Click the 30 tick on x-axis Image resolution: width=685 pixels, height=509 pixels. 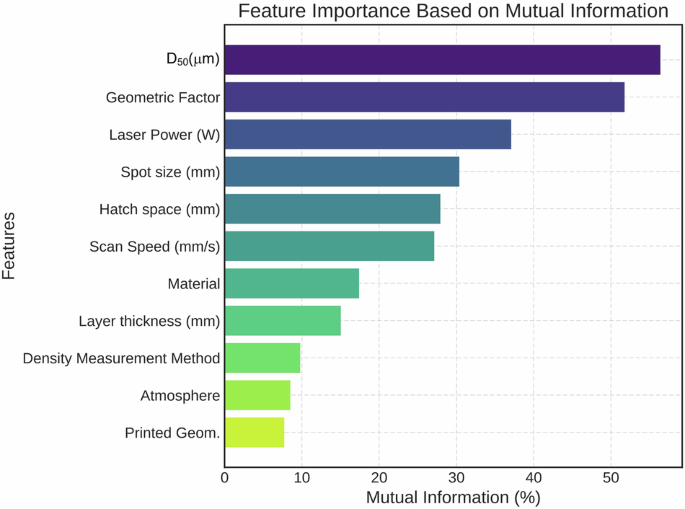[x=457, y=478]
